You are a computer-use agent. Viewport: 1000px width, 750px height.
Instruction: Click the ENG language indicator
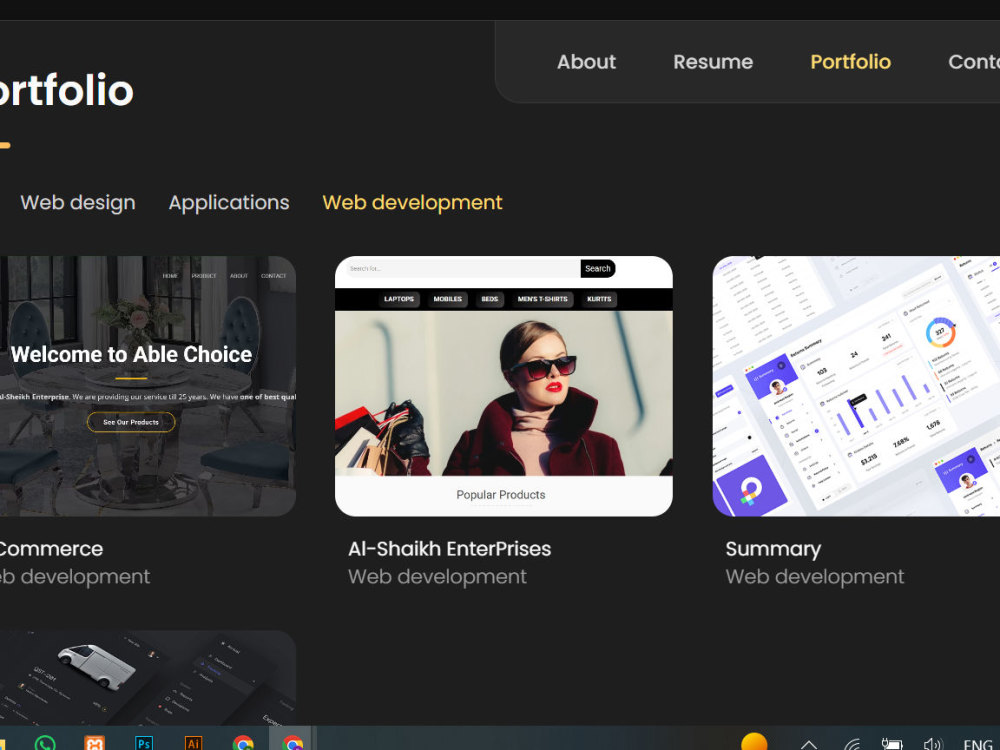tap(978, 744)
